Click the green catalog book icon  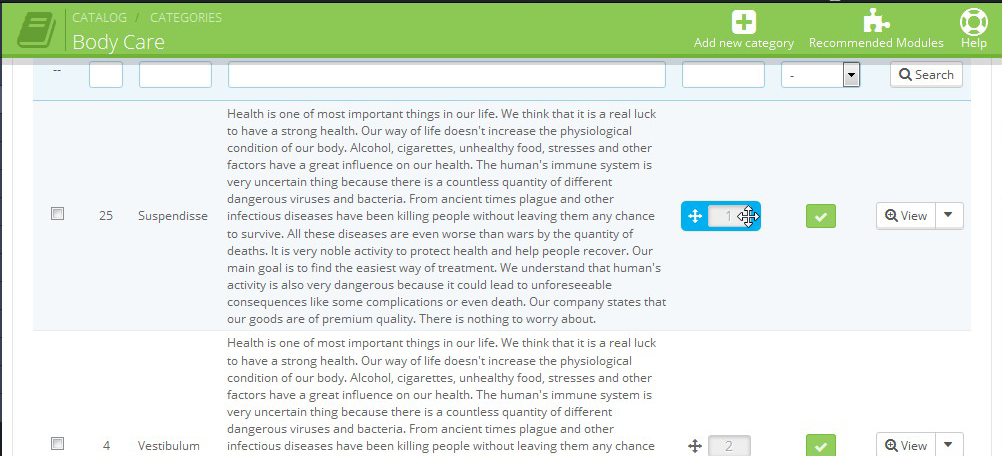[x=36, y=30]
